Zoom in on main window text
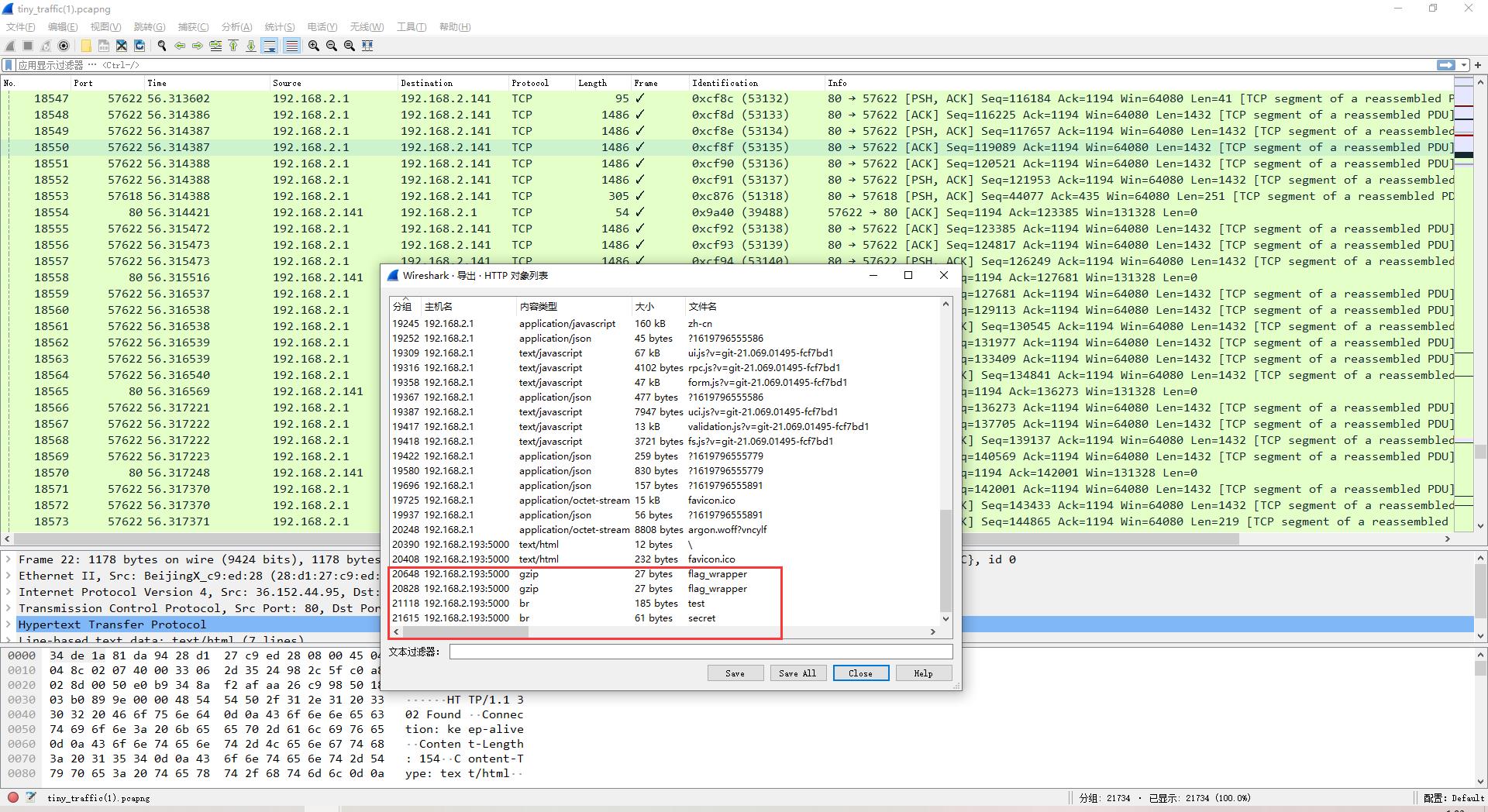Image resolution: width=1488 pixels, height=812 pixels. coord(314,46)
